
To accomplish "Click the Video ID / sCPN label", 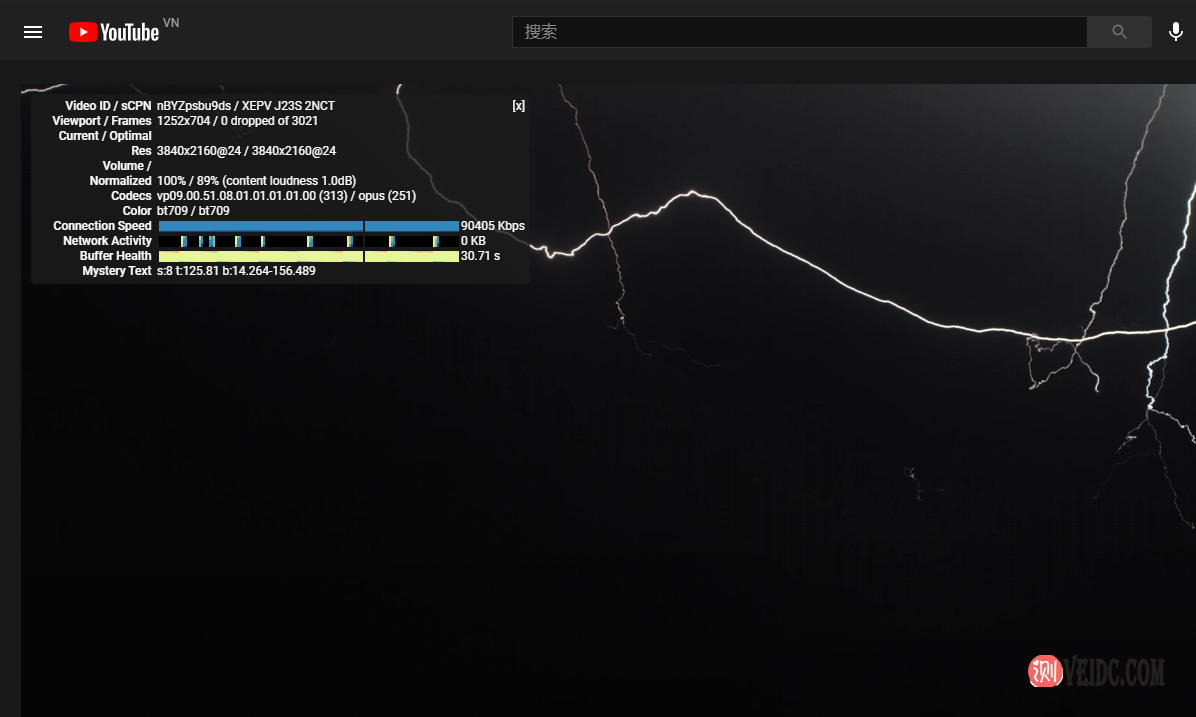I will click(108, 106).
